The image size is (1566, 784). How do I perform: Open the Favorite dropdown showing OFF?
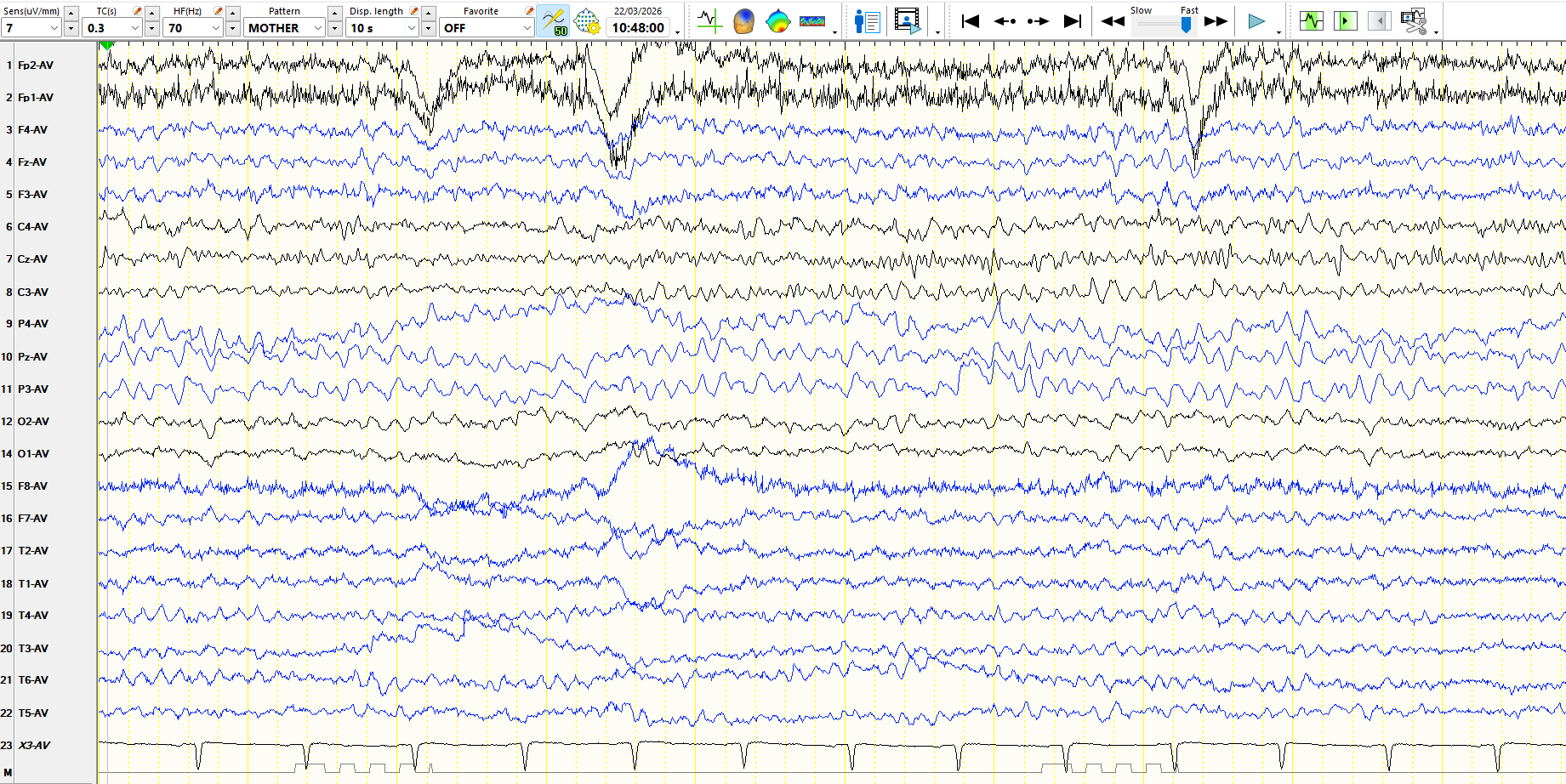coord(487,28)
